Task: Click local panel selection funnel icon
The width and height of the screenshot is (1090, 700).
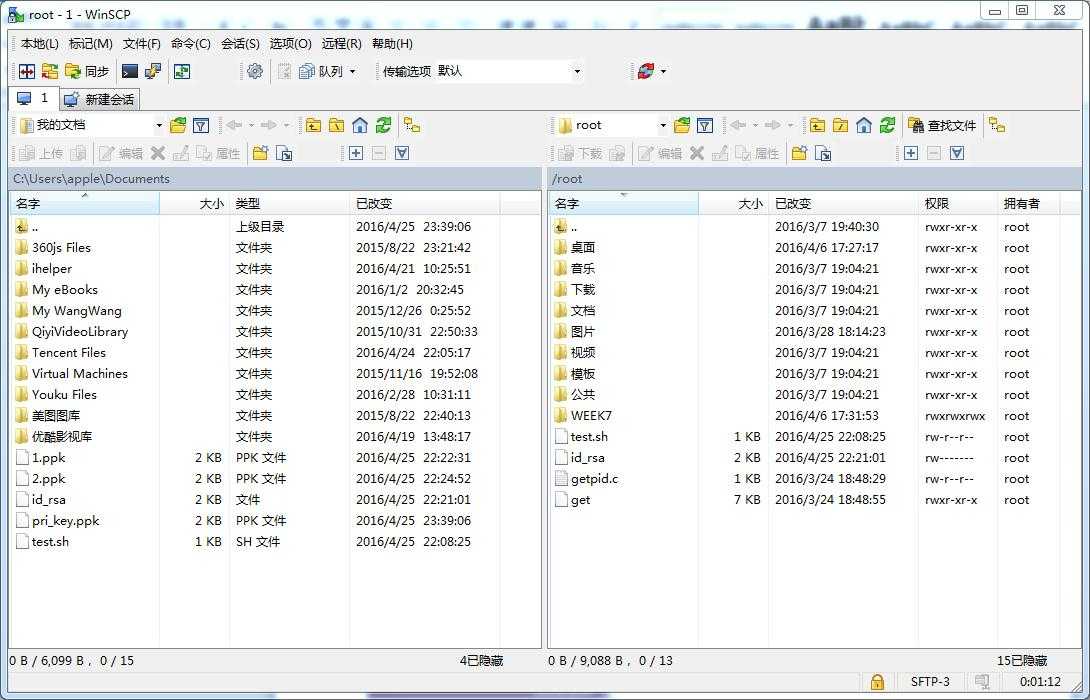Action: 402,153
